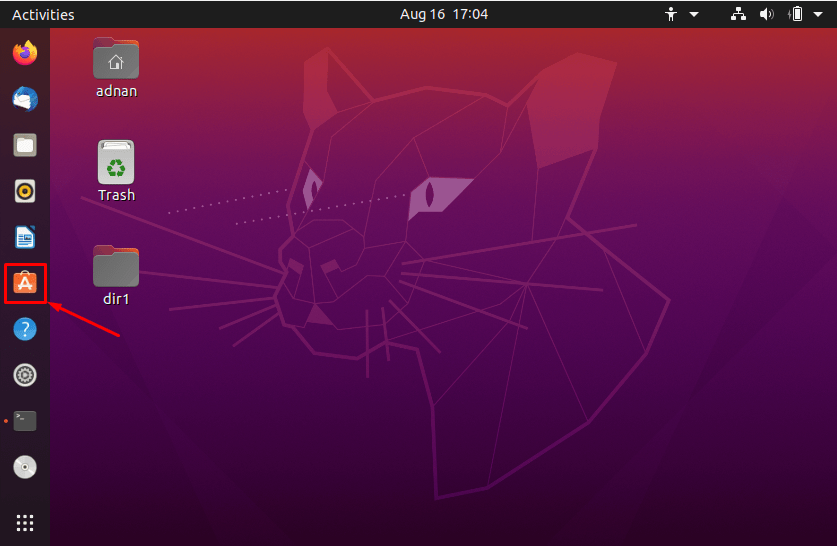
Task: Open the clock Aug 16 17:04 menu
Action: pyautogui.click(x=444, y=14)
